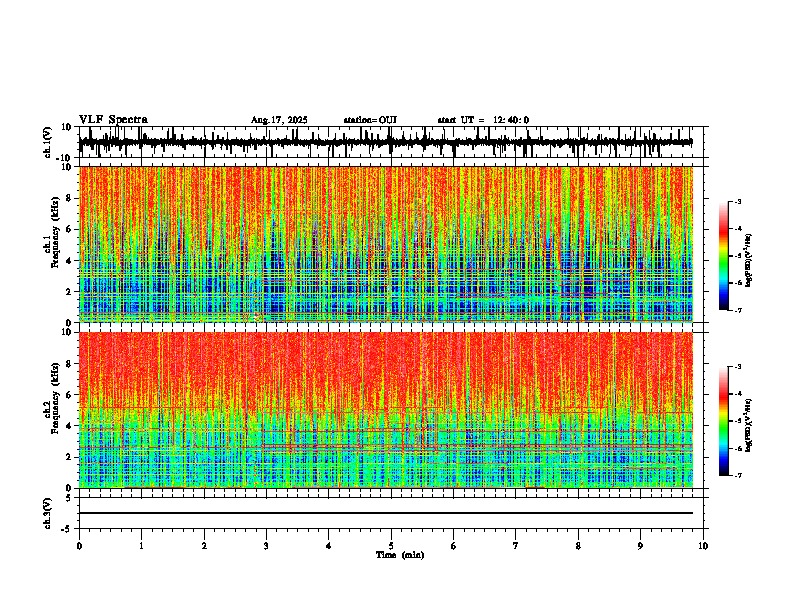The height and width of the screenshot is (612, 792).
Task: Click the "Time (min)" axis label
Action: click(400, 555)
